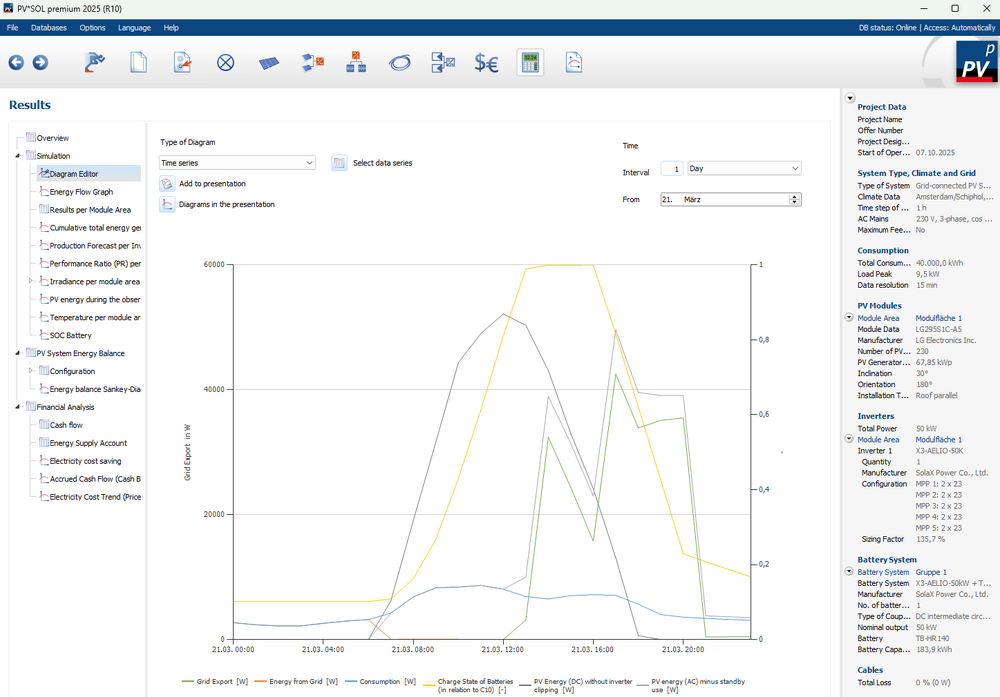The image size is (1000, 697).
Task: Collapse the Simulation tree node
Action: click(x=17, y=156)
